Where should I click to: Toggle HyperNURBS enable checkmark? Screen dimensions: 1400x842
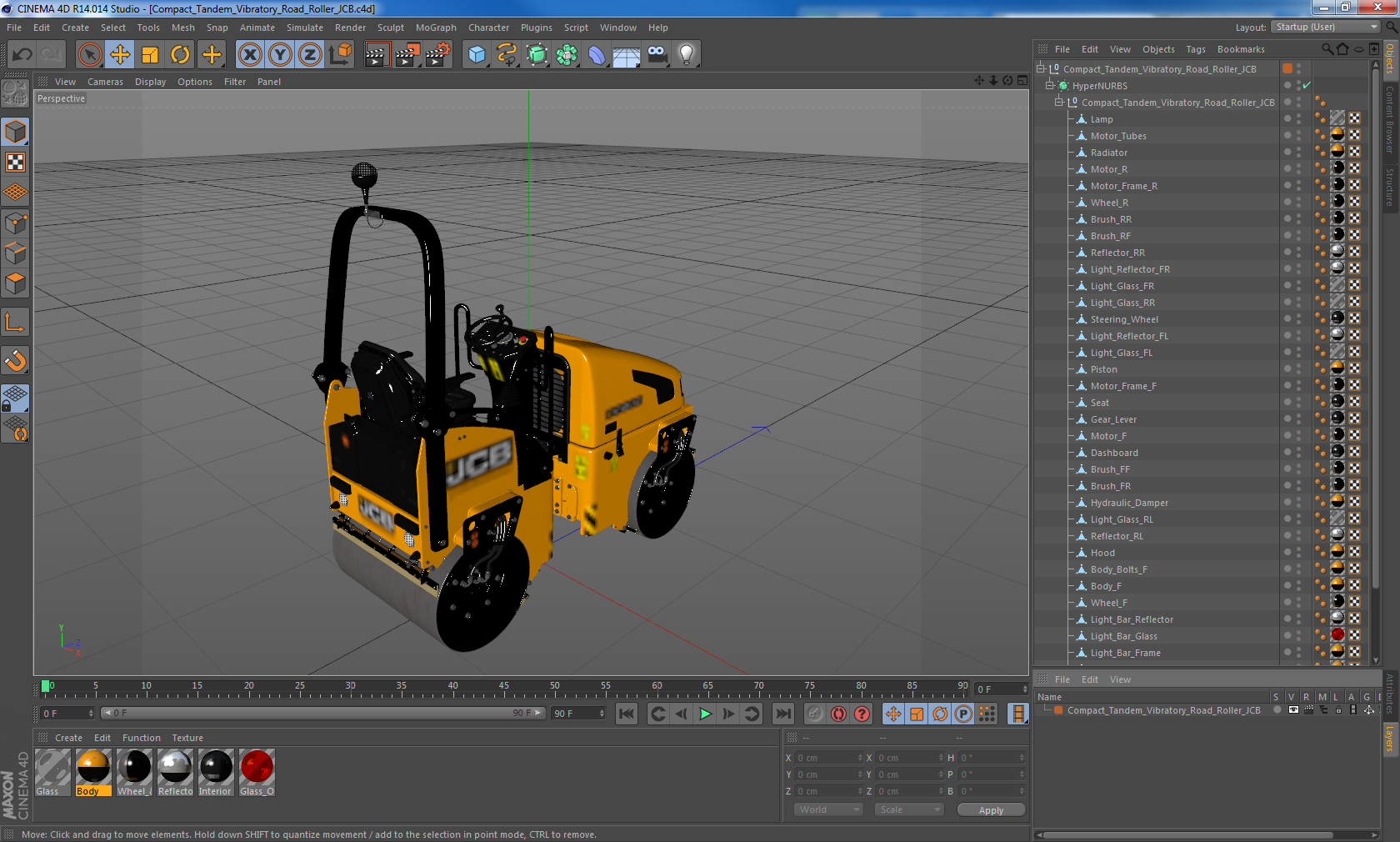[1307, 85]
